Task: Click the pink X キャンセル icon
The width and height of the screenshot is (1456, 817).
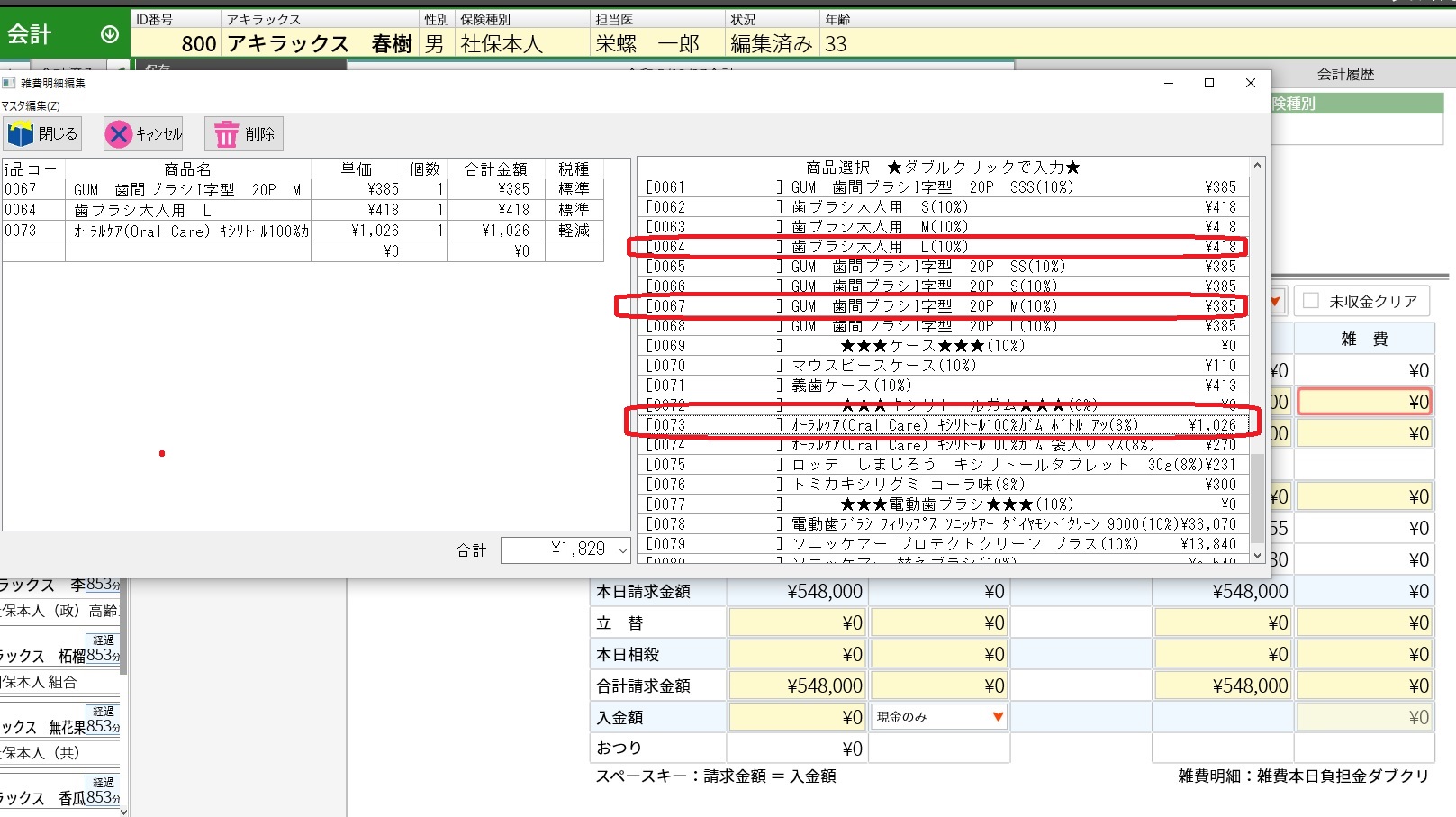Action: (118, 134)
